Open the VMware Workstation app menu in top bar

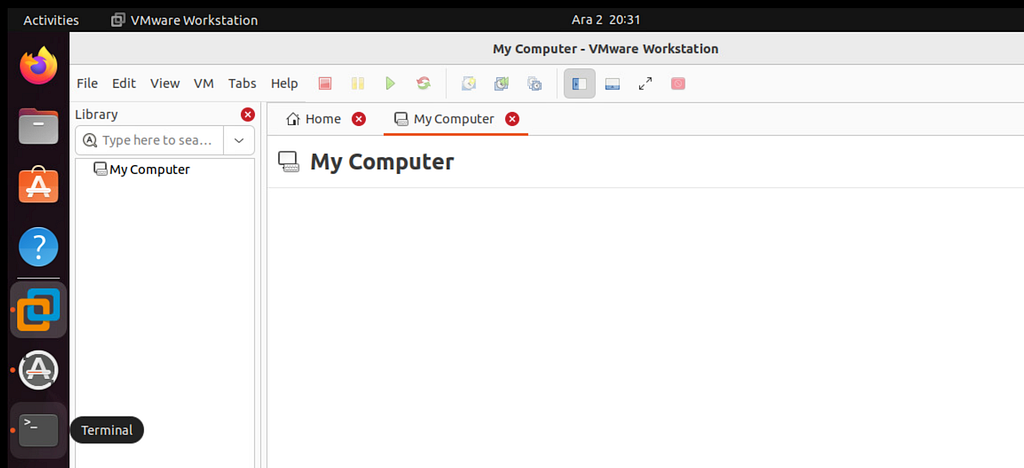pyautogui.click(x=185, y=20)
